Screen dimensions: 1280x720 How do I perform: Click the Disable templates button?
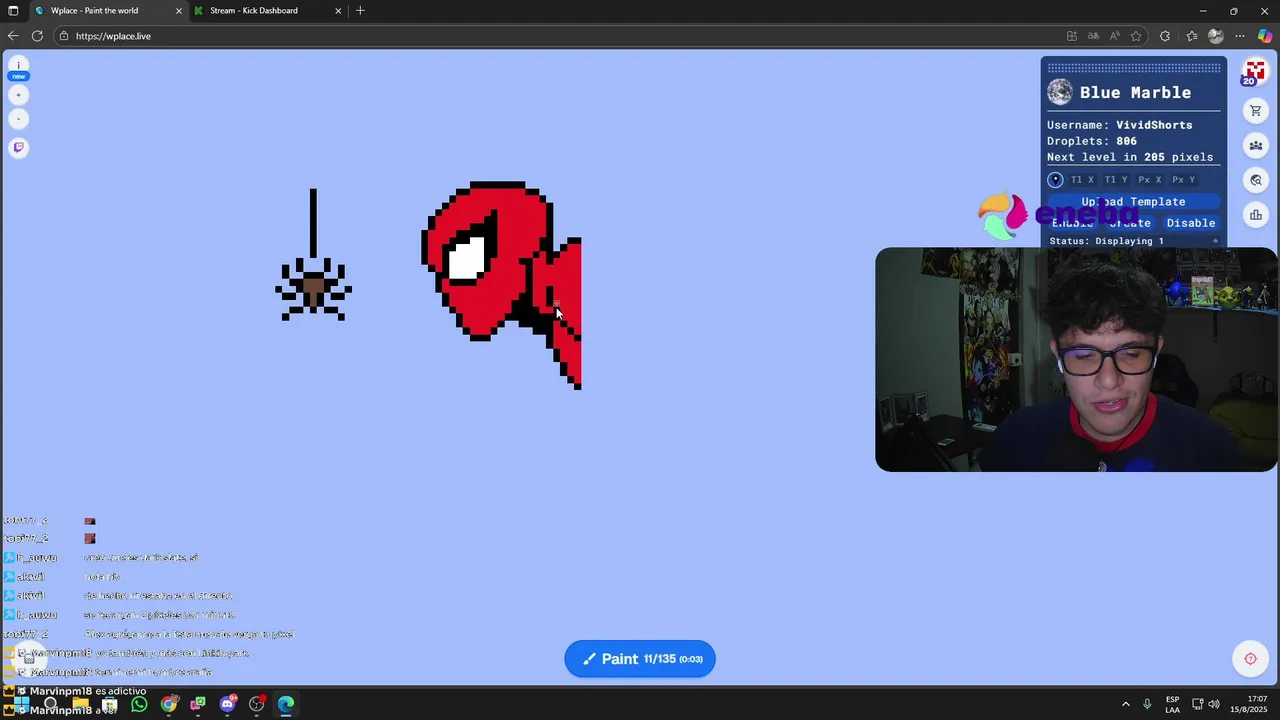[x=1190, y=223]
